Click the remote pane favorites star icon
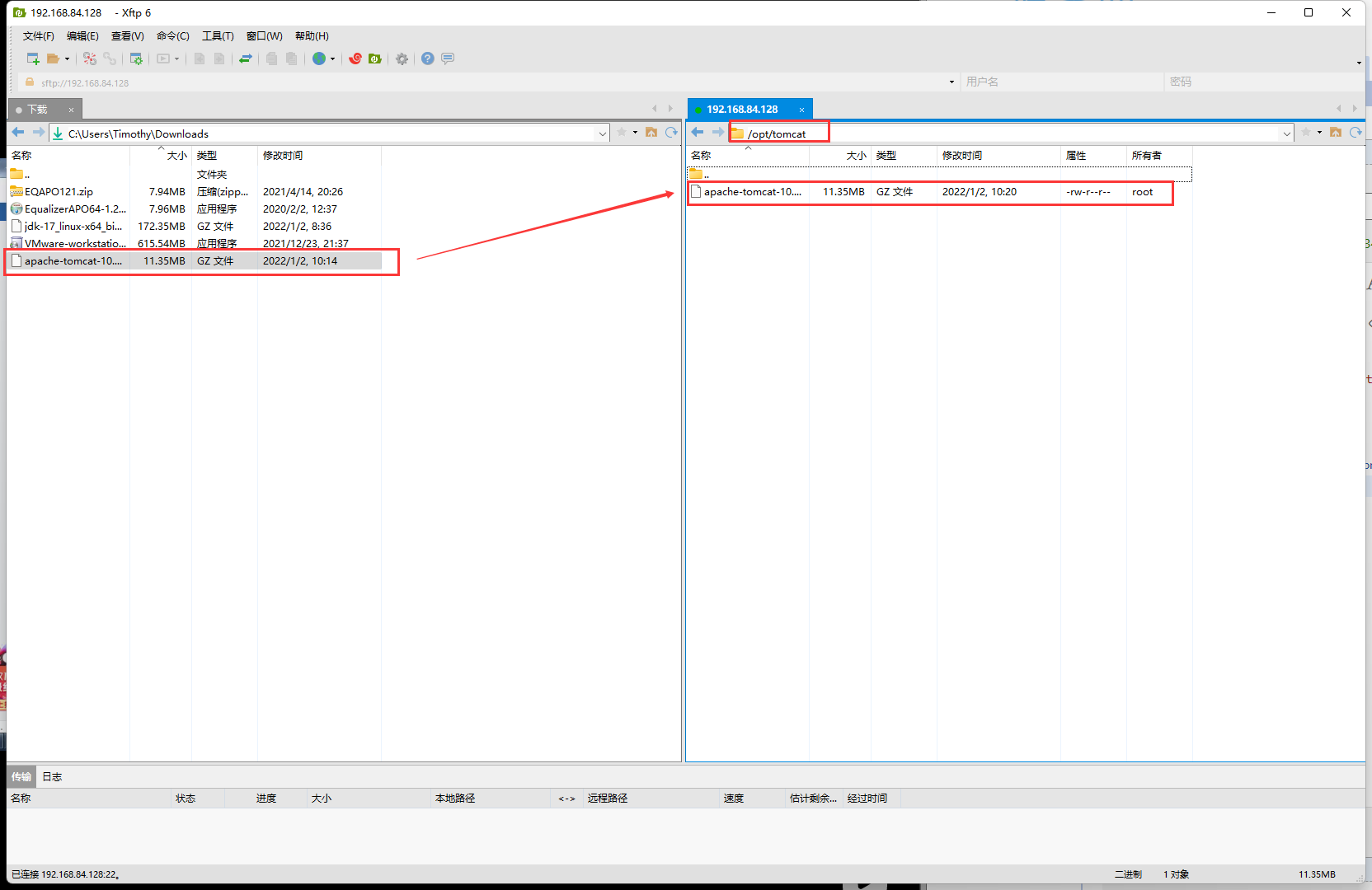 (x=1306, y=133)
